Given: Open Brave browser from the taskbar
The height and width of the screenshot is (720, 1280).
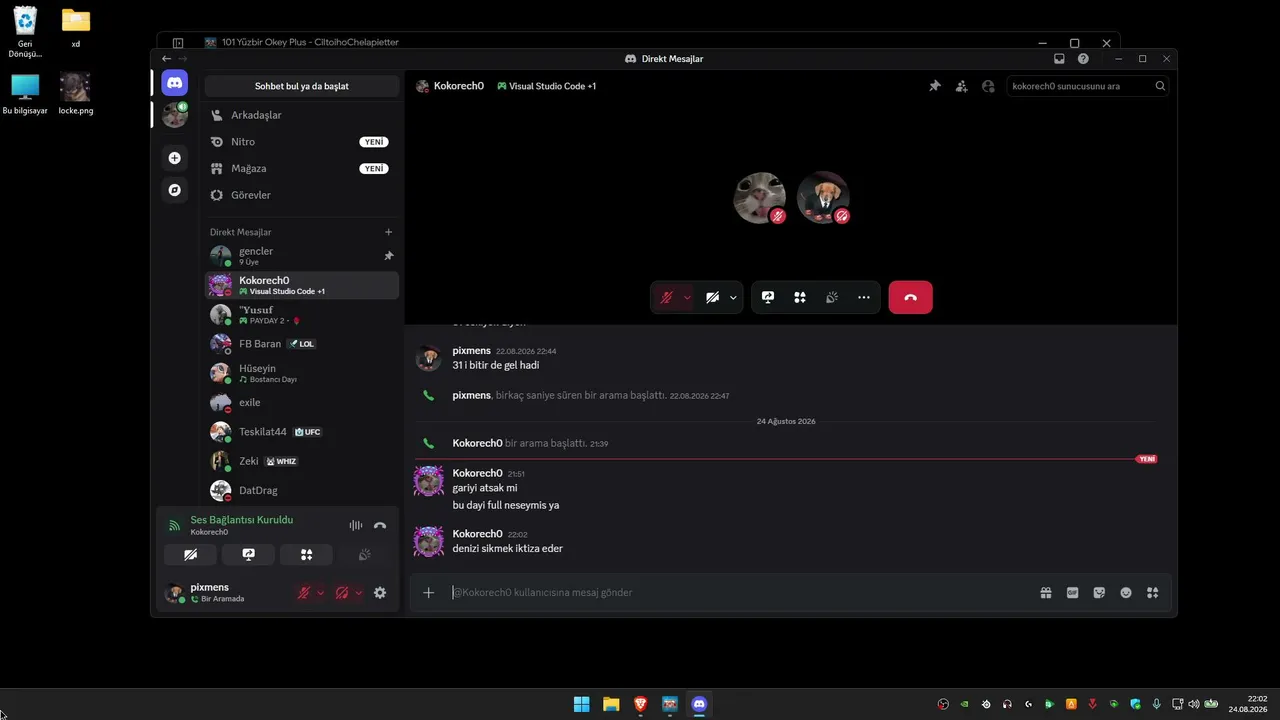Looking at the screenshot, I should pyautogui.click(x=640, y=704).
